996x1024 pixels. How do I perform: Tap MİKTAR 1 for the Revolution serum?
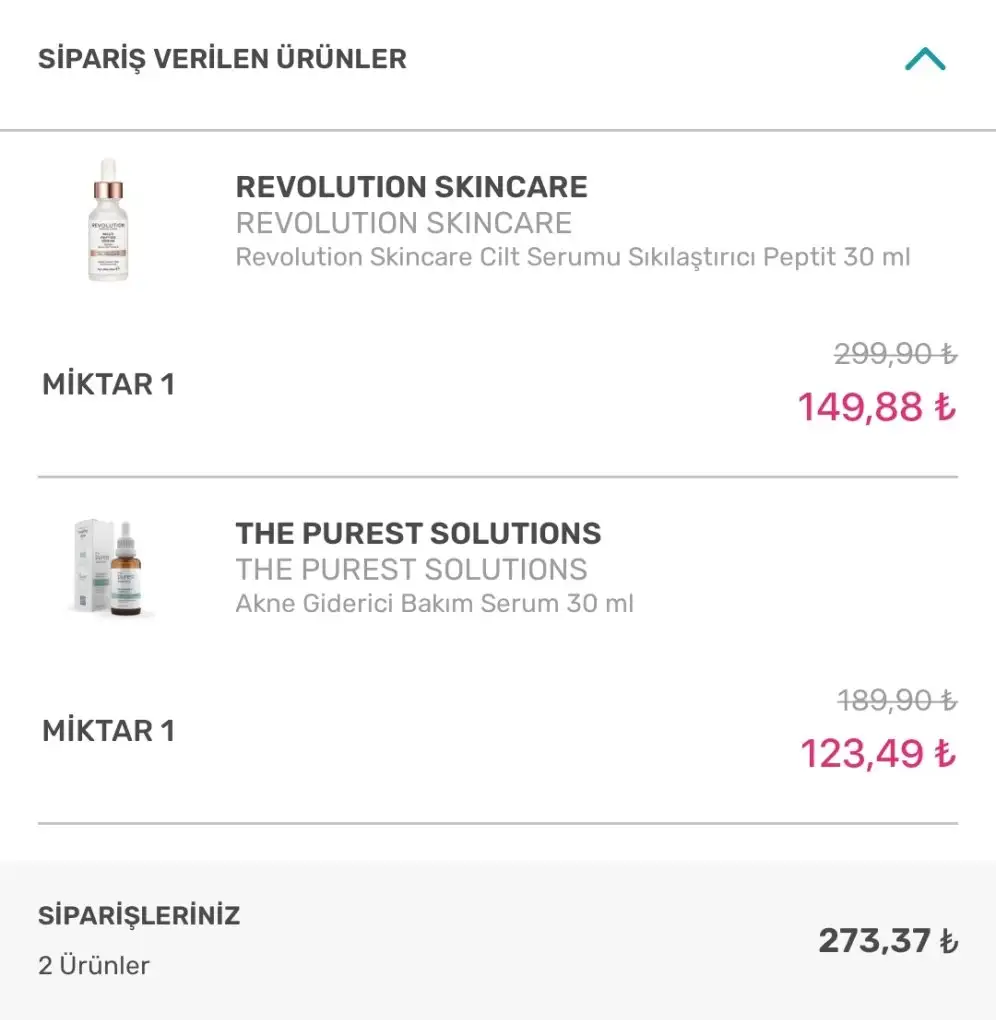point(108,385)
